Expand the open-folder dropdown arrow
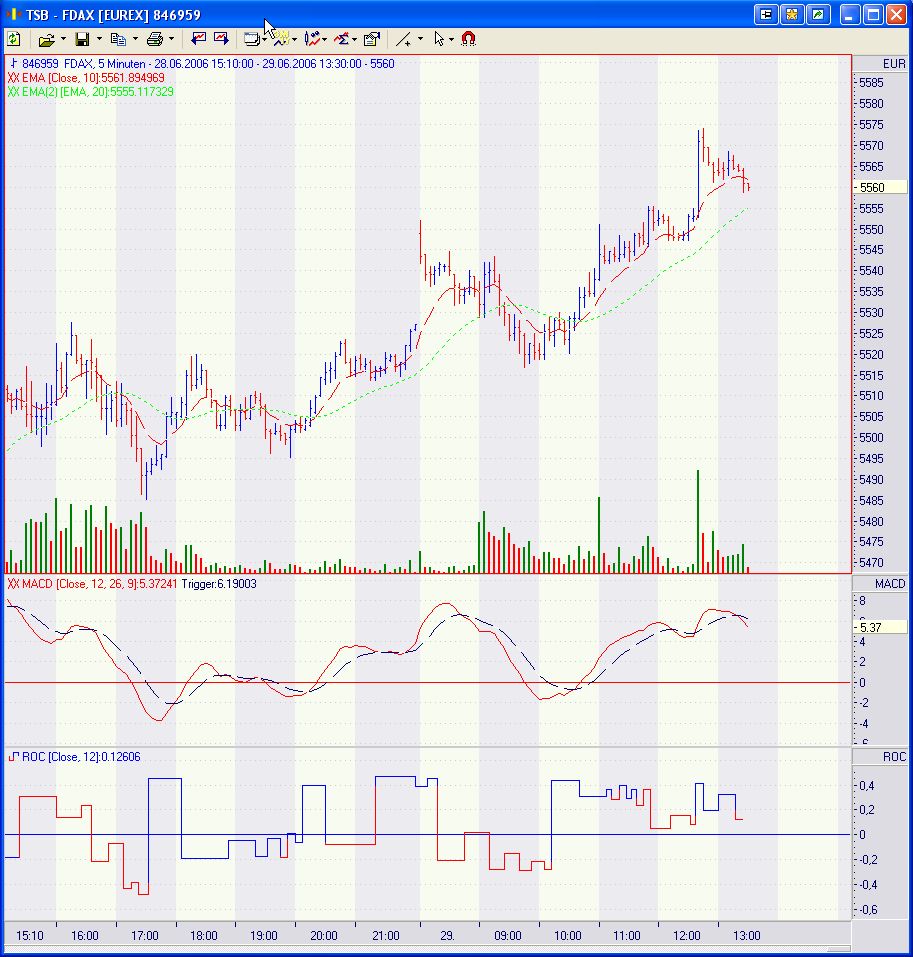The image size is (913, 957). [x=63, y=39]
